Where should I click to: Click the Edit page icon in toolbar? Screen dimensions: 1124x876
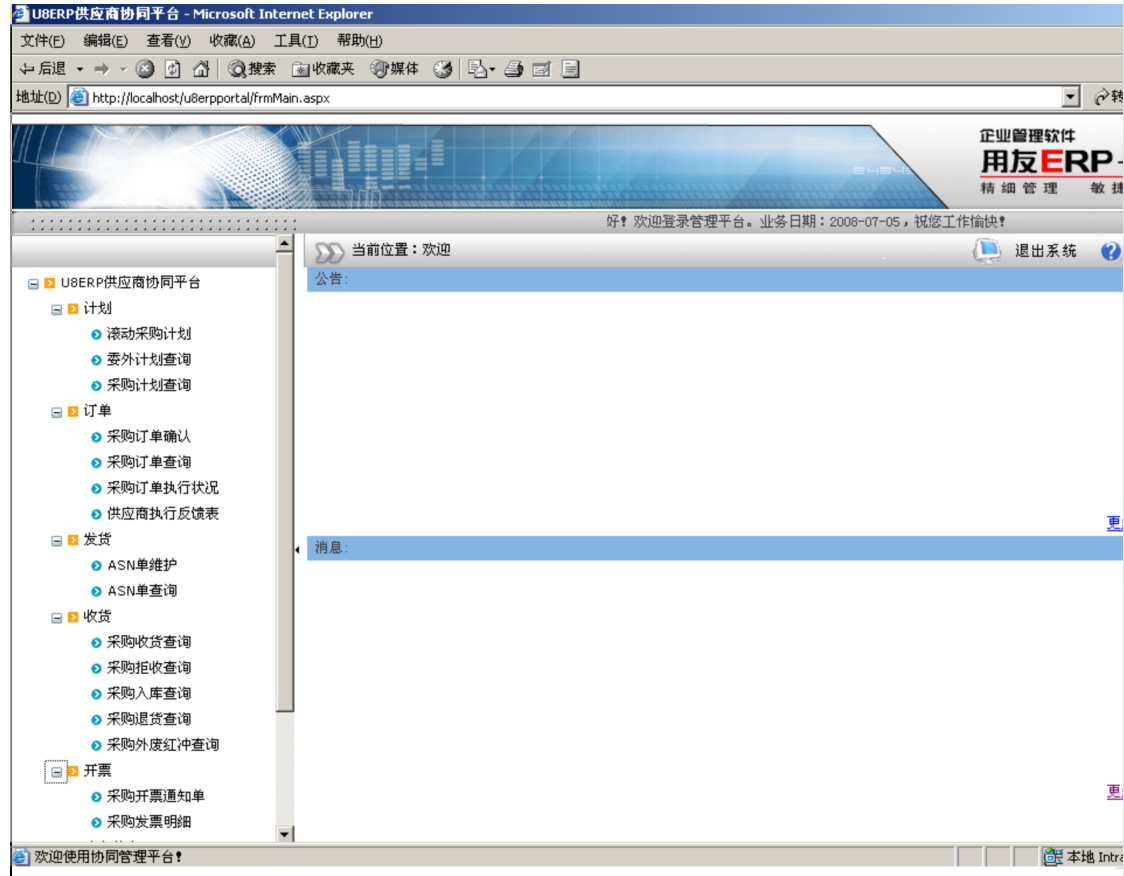pos(542,69)
